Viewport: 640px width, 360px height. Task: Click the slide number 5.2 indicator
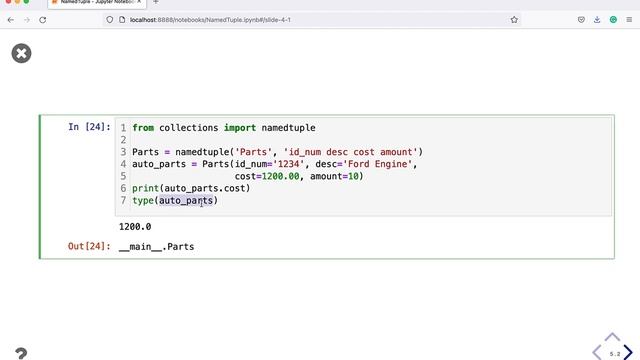point(615,354)
